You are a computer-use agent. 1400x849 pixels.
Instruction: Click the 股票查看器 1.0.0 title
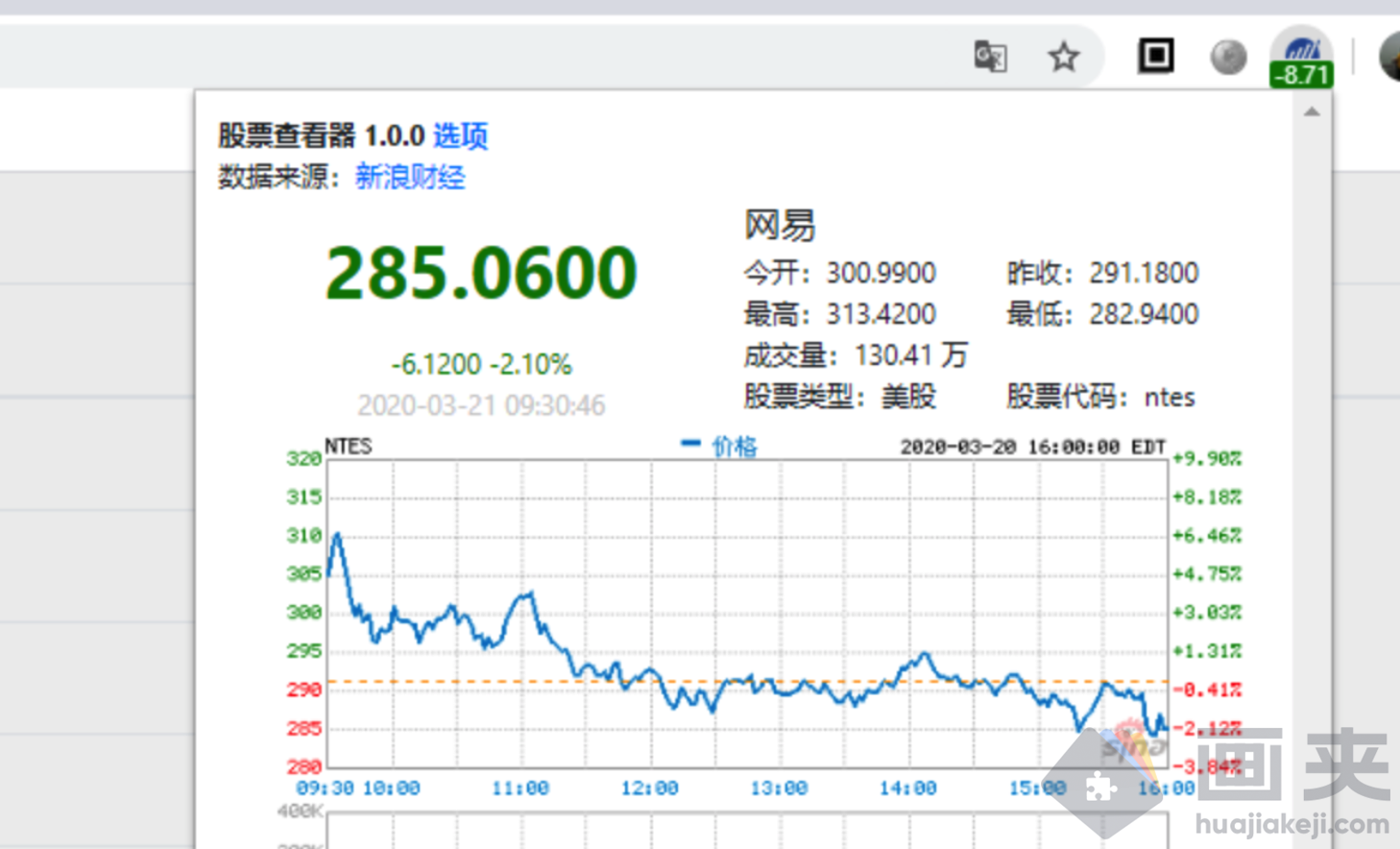(x=321, y=135)
